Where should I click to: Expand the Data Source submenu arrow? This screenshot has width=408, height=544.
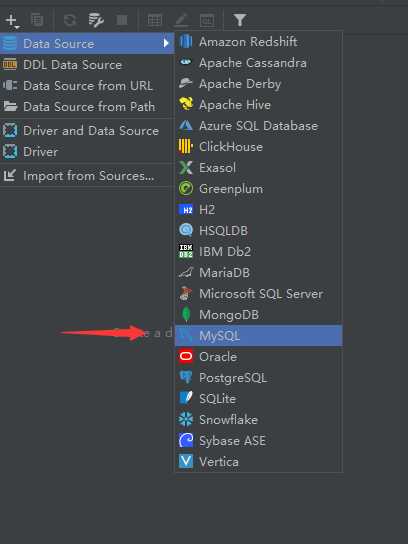point(166,43)
